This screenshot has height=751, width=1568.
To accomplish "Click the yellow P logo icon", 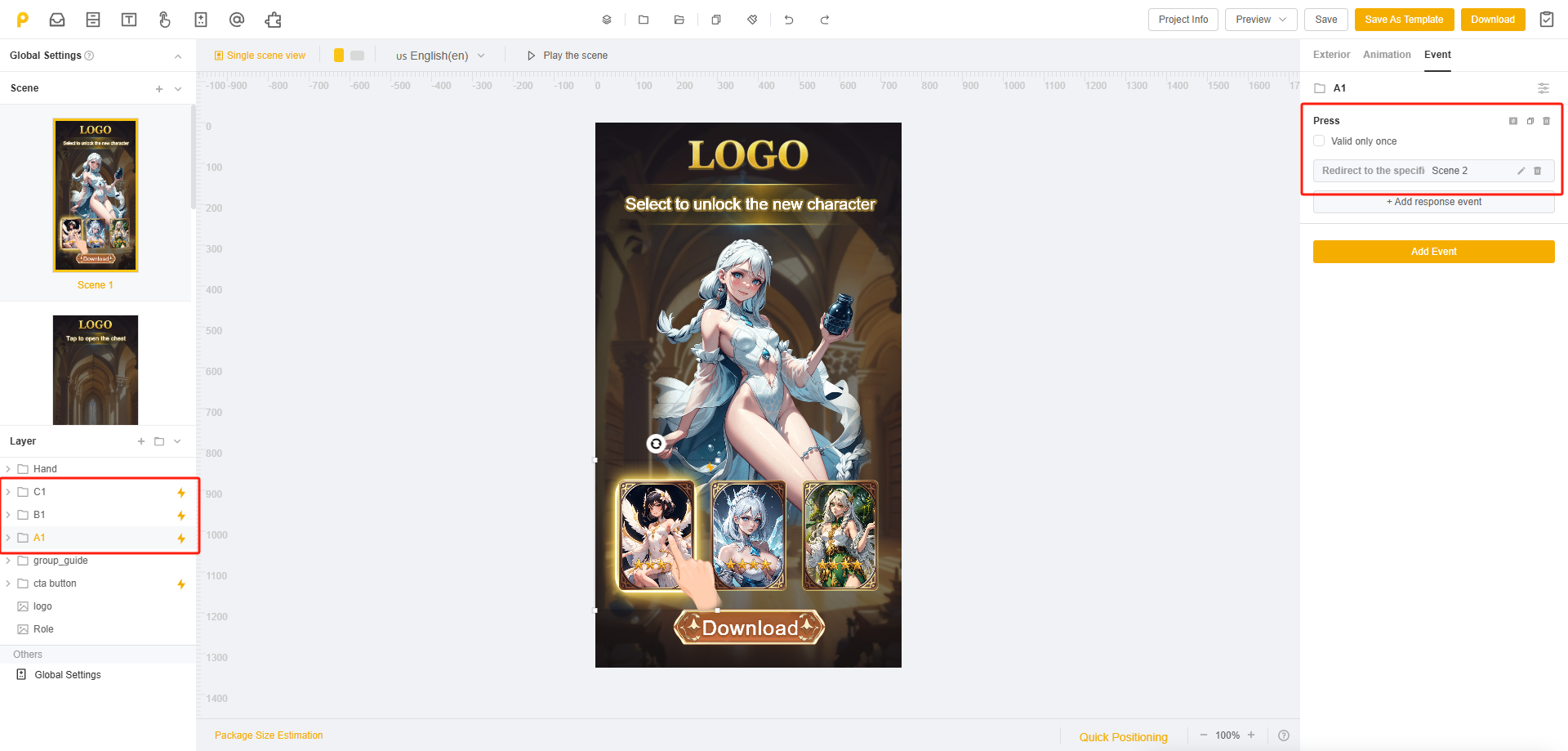I will [x=23, y=20].
